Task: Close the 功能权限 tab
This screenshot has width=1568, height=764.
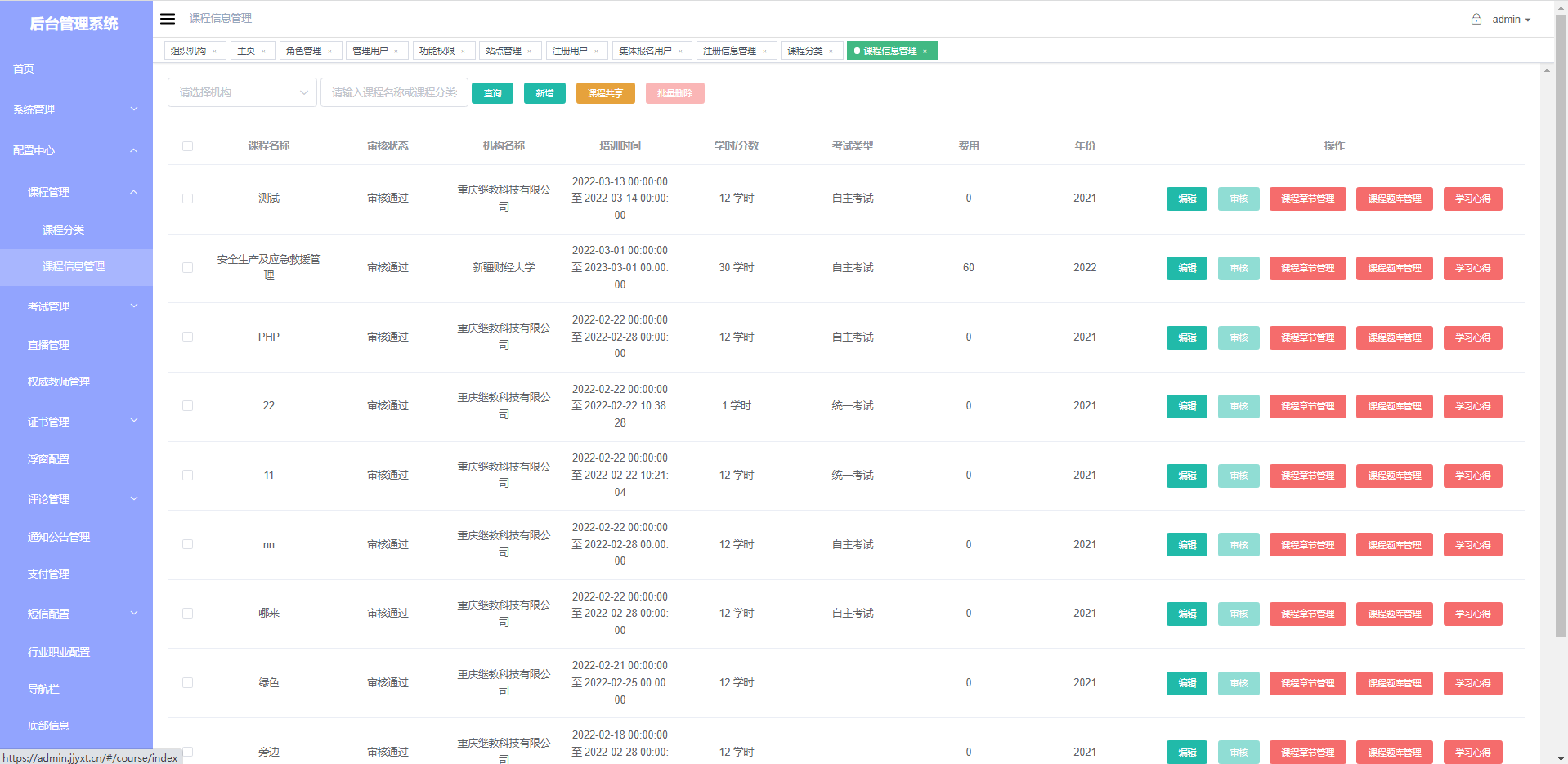Action: [463, 51]
